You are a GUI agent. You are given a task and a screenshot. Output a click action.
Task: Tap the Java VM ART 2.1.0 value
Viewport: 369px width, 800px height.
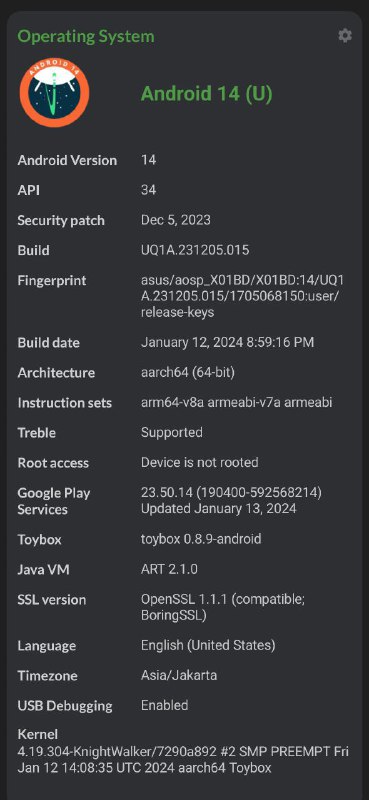(x=169, y=569)
